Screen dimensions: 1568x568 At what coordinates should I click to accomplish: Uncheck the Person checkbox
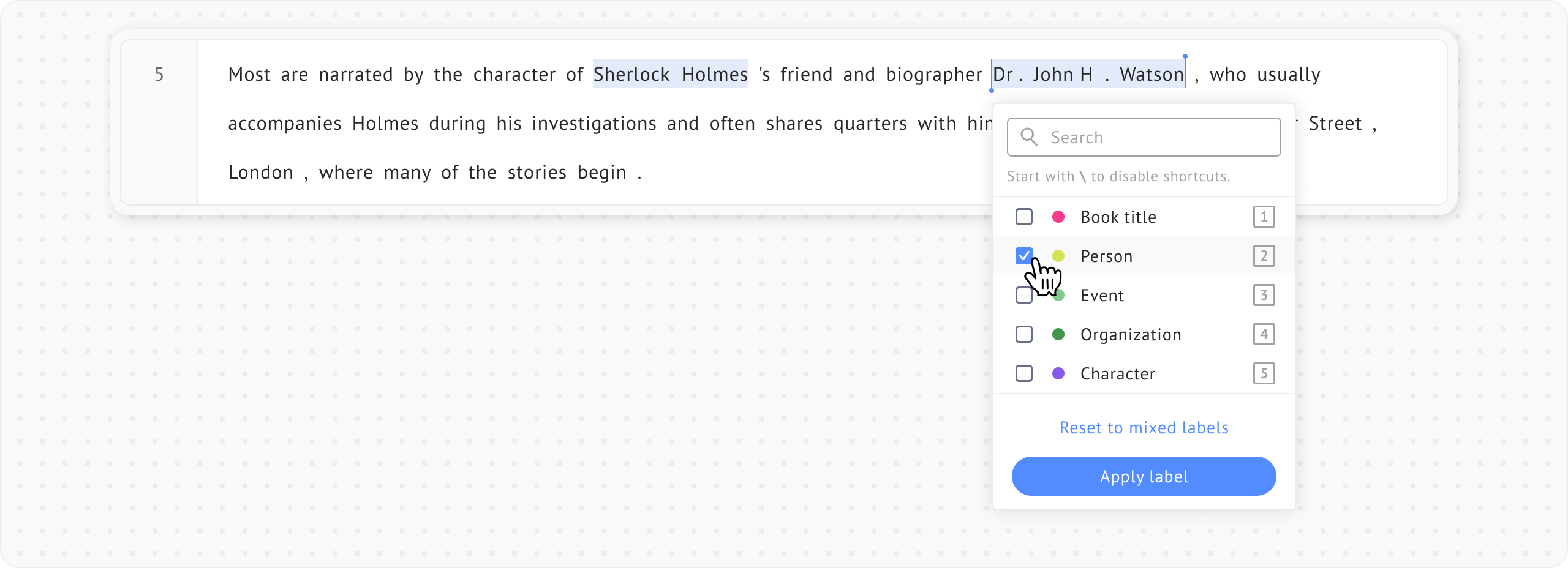click(x=1024, y=256)
